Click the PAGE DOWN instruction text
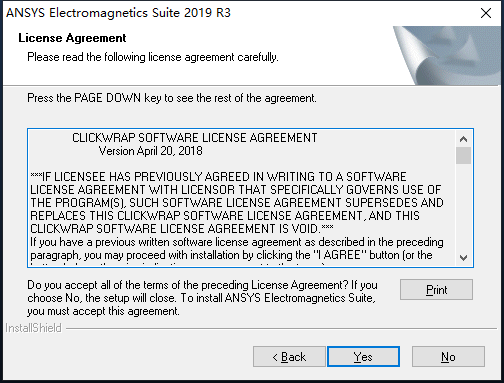Image resolution: width=504 pixels, height=383 pixels. pyautogui.click(x=172, y=98)
